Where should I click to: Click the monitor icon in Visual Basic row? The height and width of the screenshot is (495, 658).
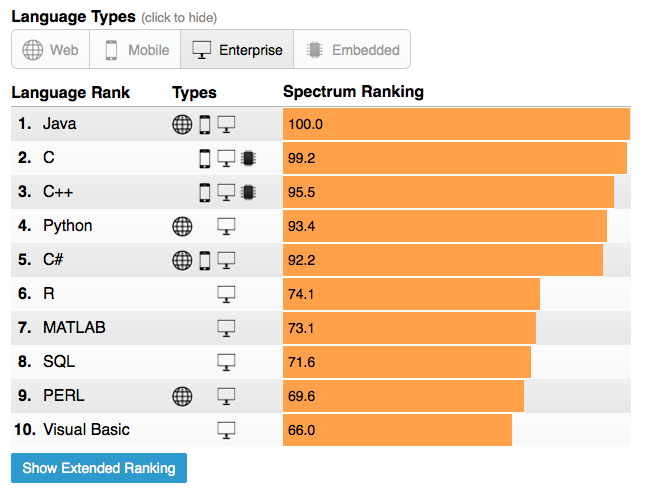pos(226,430)
